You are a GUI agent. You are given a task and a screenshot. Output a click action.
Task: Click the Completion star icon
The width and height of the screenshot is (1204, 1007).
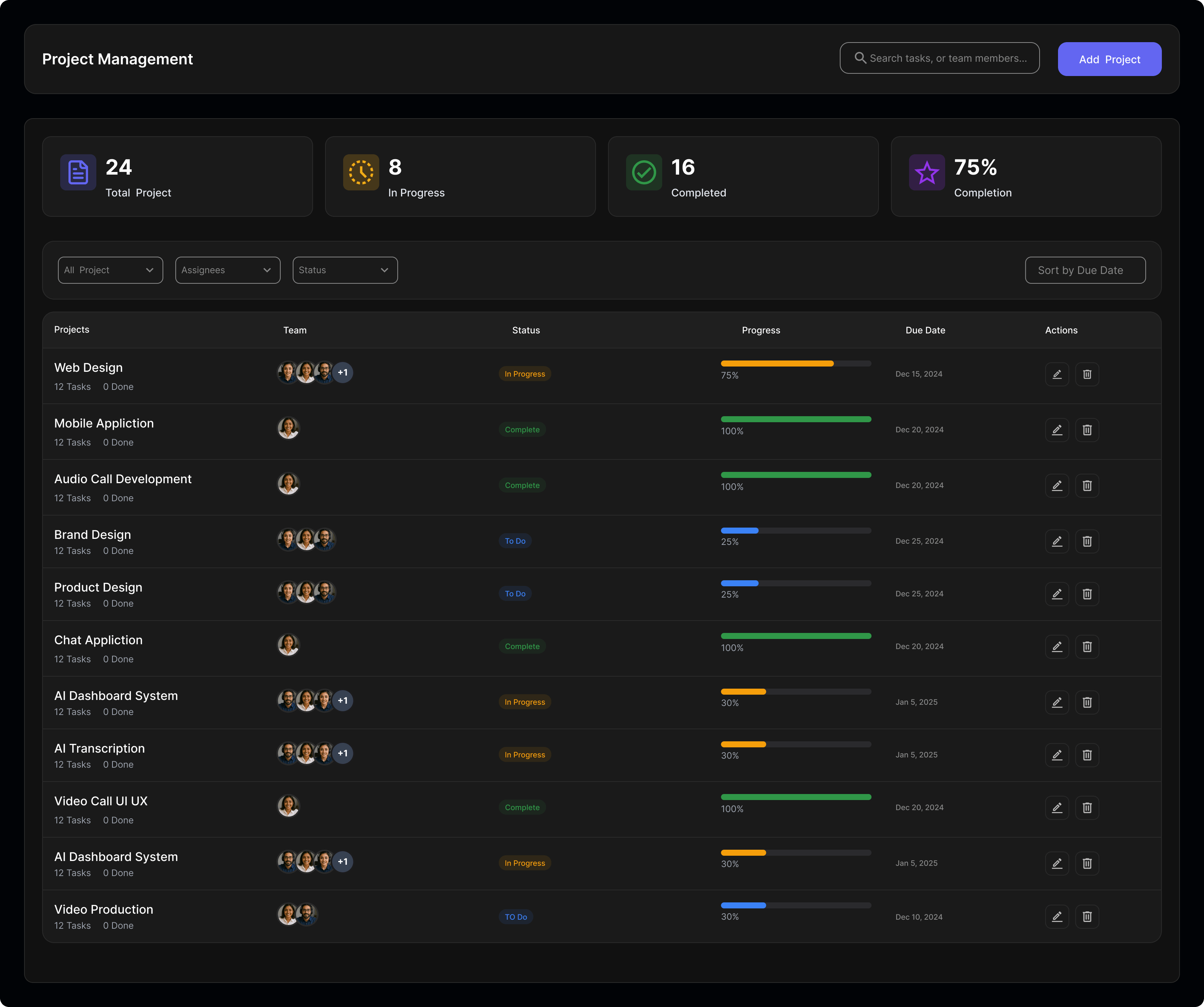[926, 172]
